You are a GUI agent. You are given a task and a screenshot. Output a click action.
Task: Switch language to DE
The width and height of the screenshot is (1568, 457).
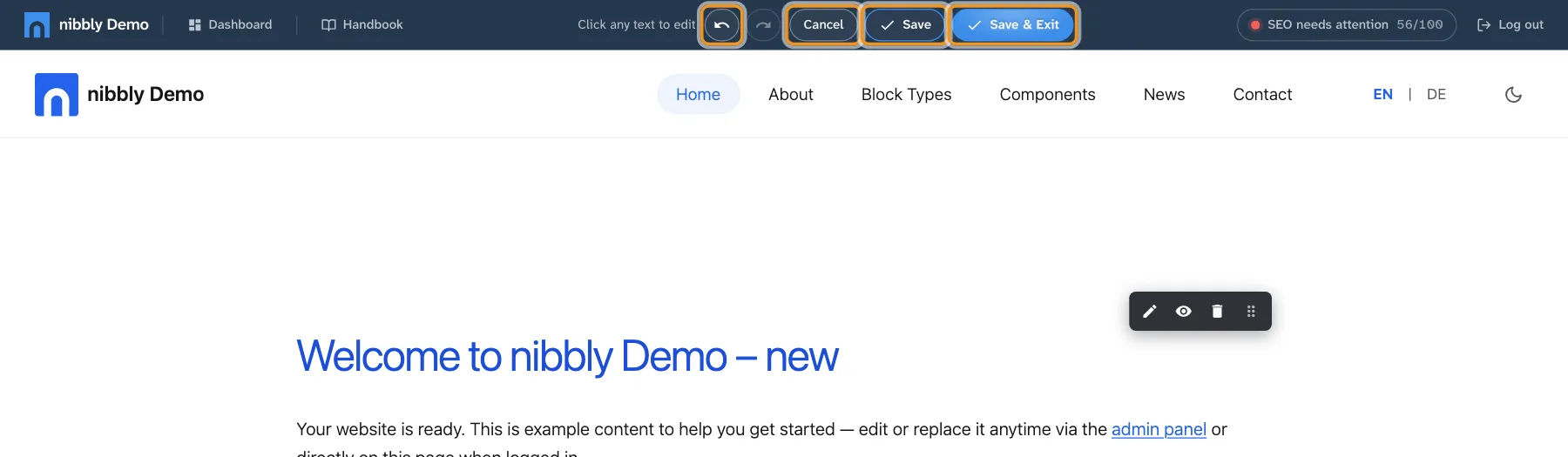pos(1436,94)
